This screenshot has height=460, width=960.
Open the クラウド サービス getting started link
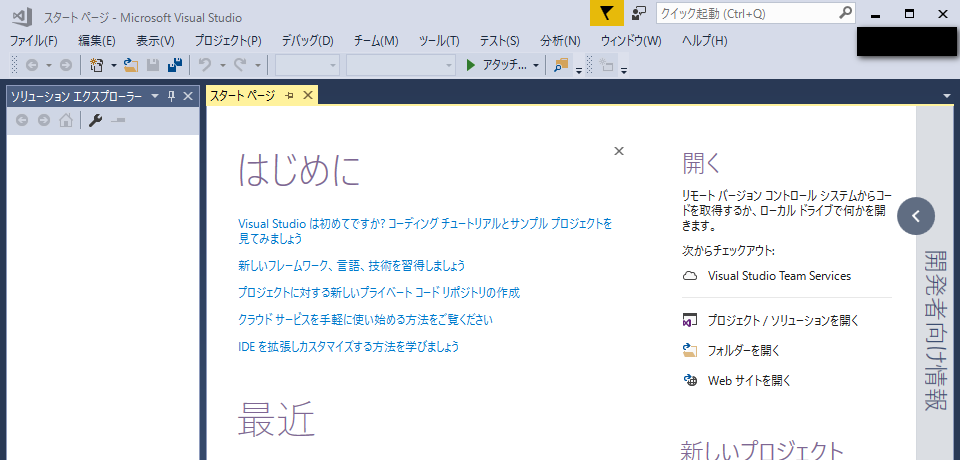click(366, 320)
